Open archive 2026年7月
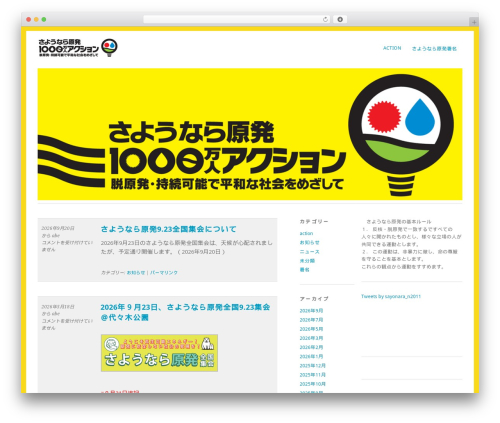500x423 pixels. click(311, 320)
